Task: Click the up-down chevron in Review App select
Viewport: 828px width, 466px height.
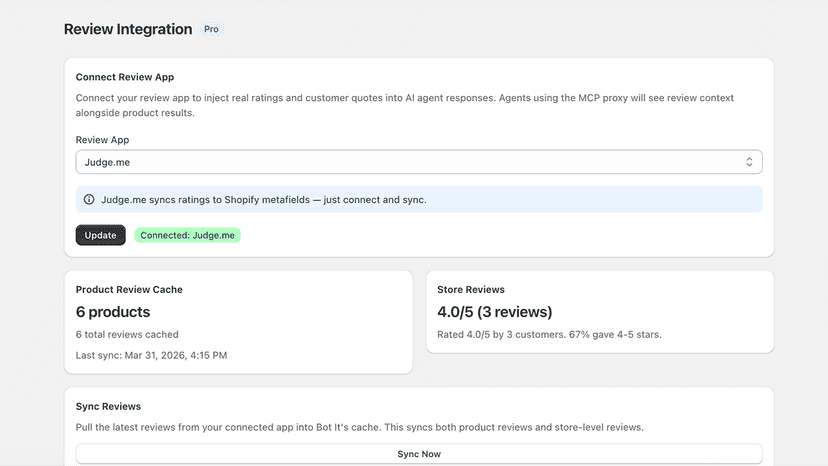Action: click(749, 162)
